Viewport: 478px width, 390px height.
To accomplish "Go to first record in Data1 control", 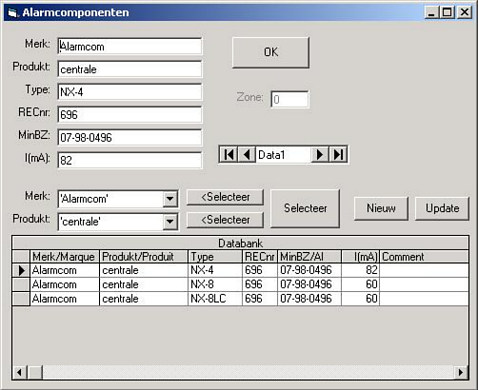I will click(x=229, y=155).
